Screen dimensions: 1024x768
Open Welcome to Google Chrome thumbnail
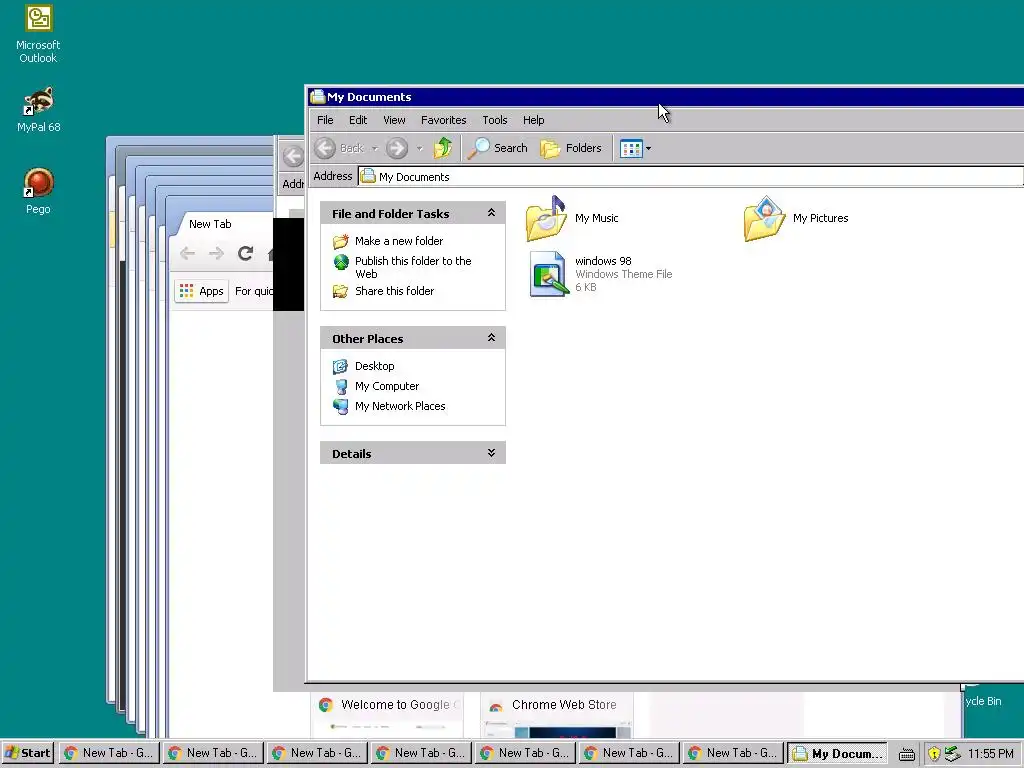click(x=388, y=715)
